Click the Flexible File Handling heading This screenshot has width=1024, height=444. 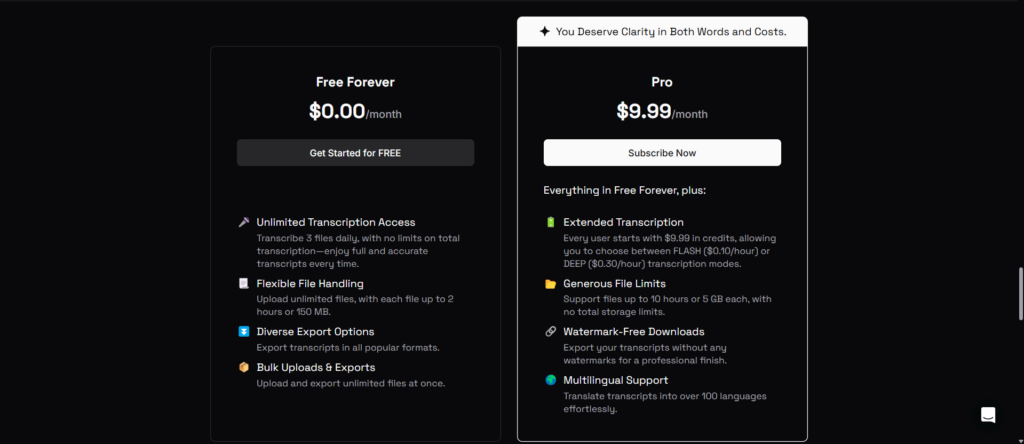click(x=310, y=283)
